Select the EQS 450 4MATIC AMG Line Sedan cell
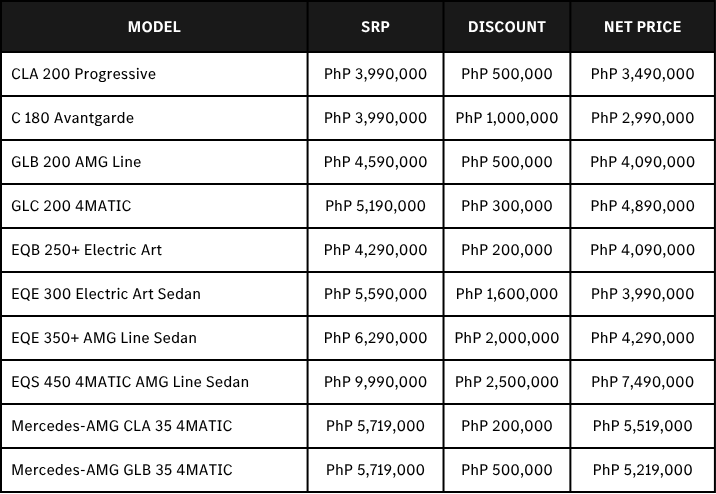Image resolution: width=716 pixels, height=494 pixels. click(154, 382)
